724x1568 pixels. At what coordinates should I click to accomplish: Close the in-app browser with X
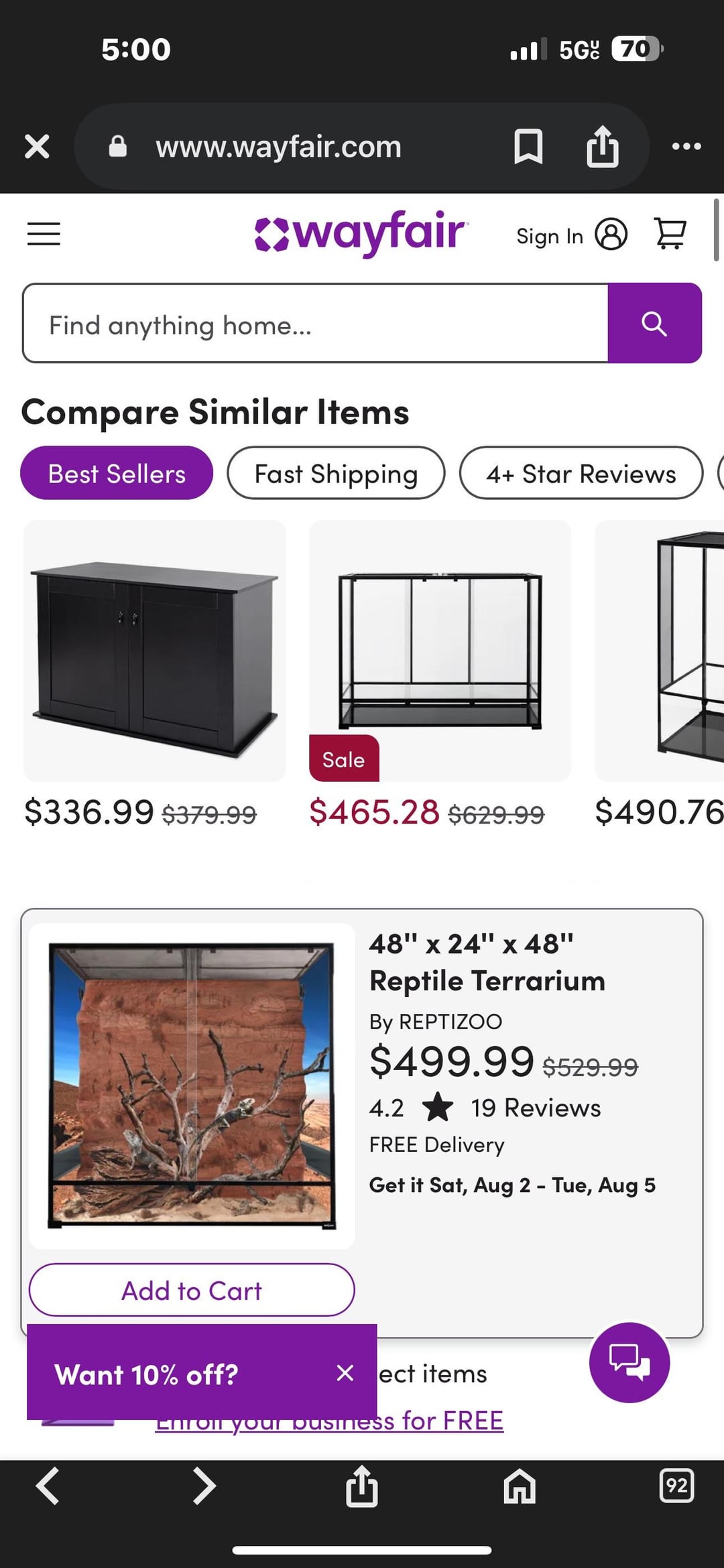coord(37,146)
